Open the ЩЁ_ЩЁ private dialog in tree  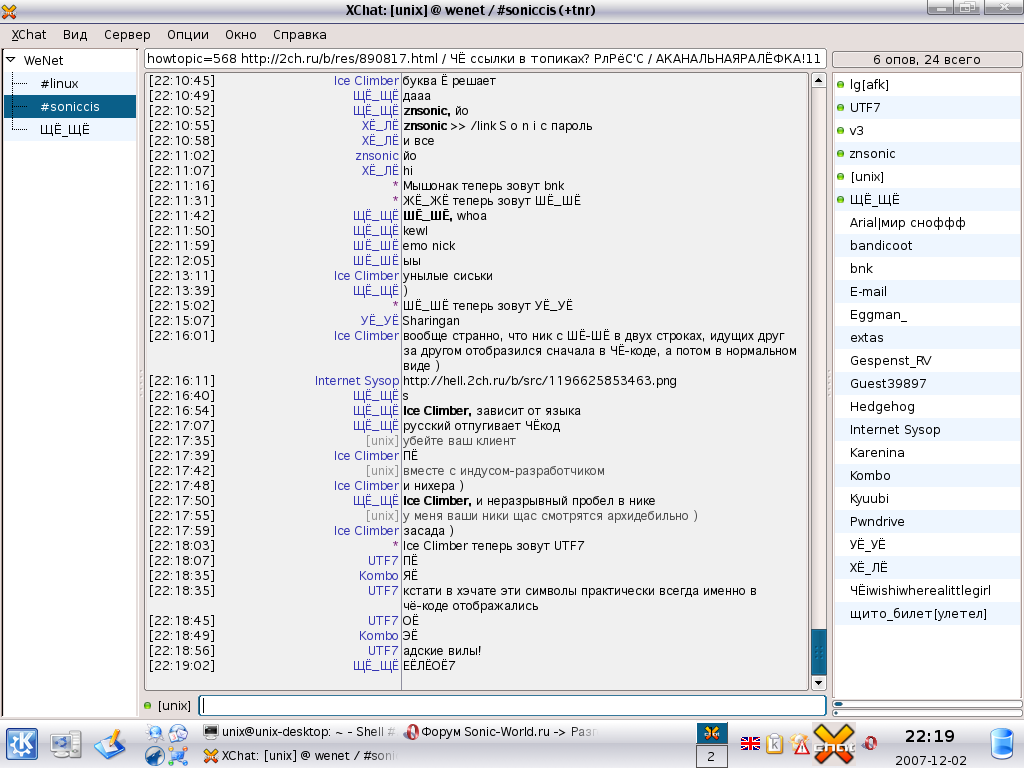click(x=65, y=129)
